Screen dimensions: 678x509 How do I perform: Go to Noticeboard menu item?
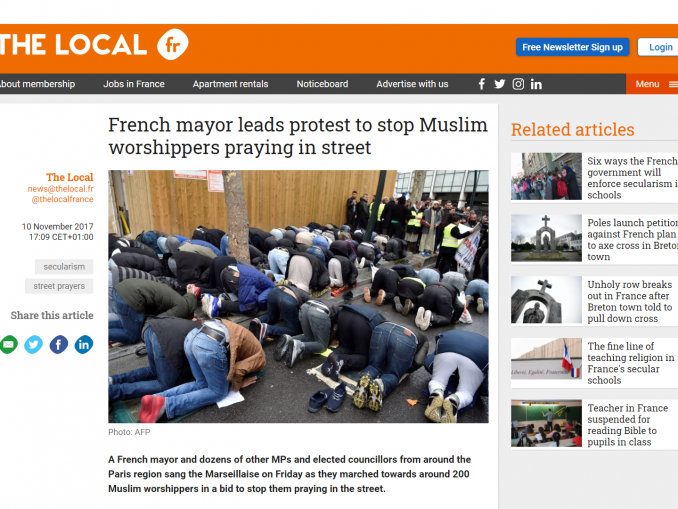[322, 84]
